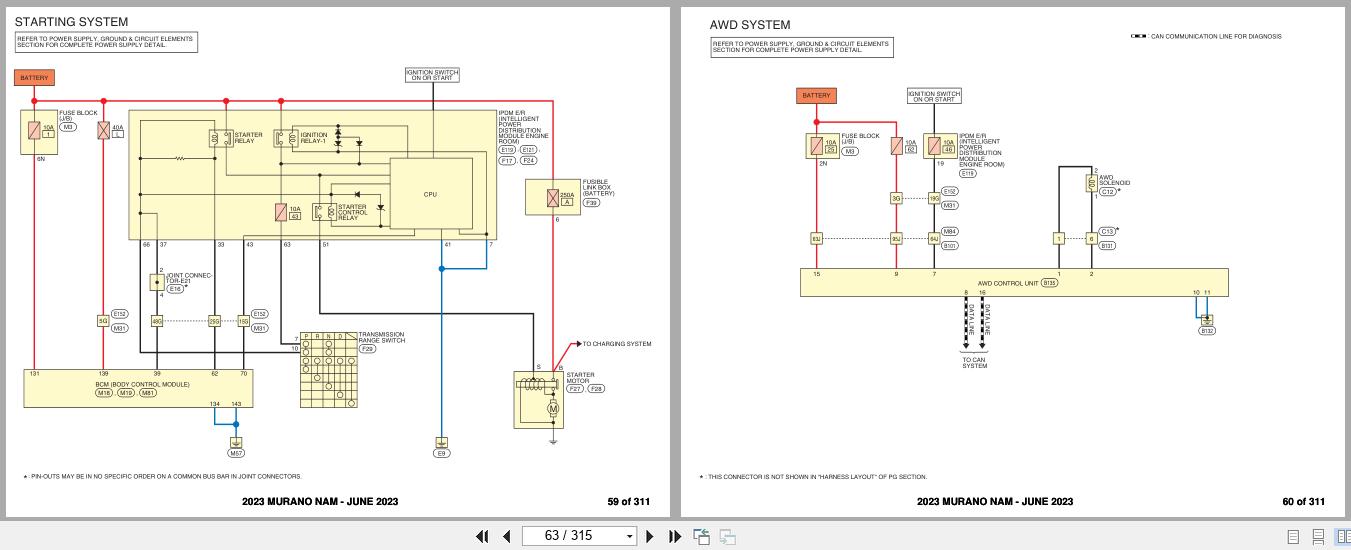Select two-page facing view

1342,536
